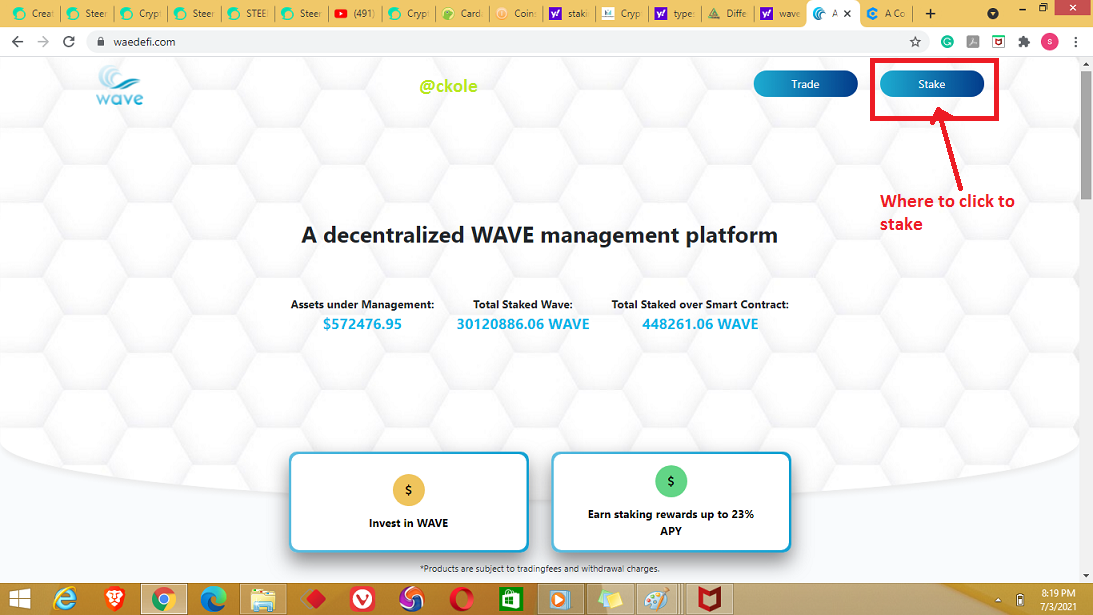This screenshot has height=615, width=1093.
Task: Switch to the YouTube (491) tab
Action: [355, 13]
